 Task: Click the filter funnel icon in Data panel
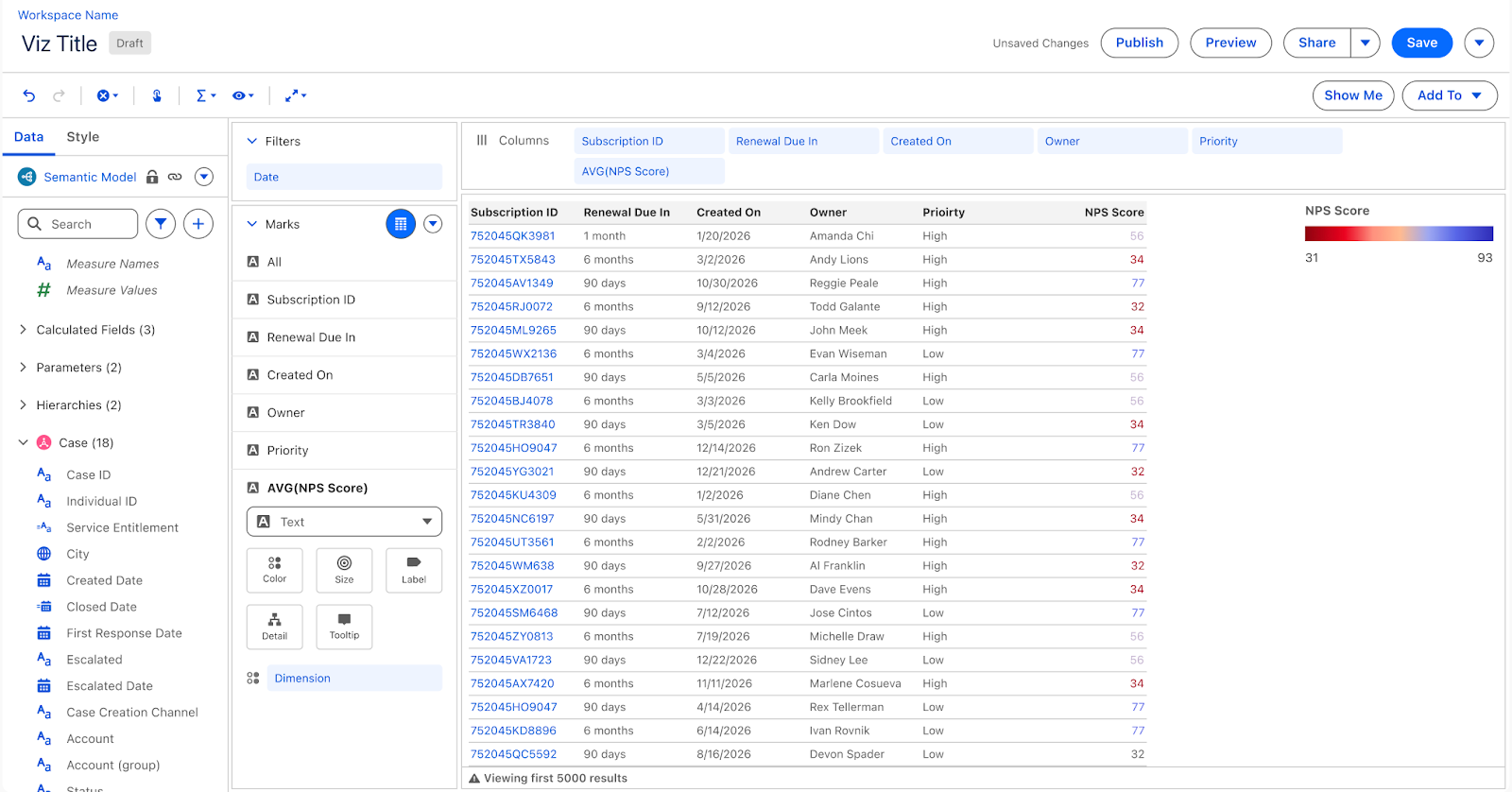coord(161,224)
